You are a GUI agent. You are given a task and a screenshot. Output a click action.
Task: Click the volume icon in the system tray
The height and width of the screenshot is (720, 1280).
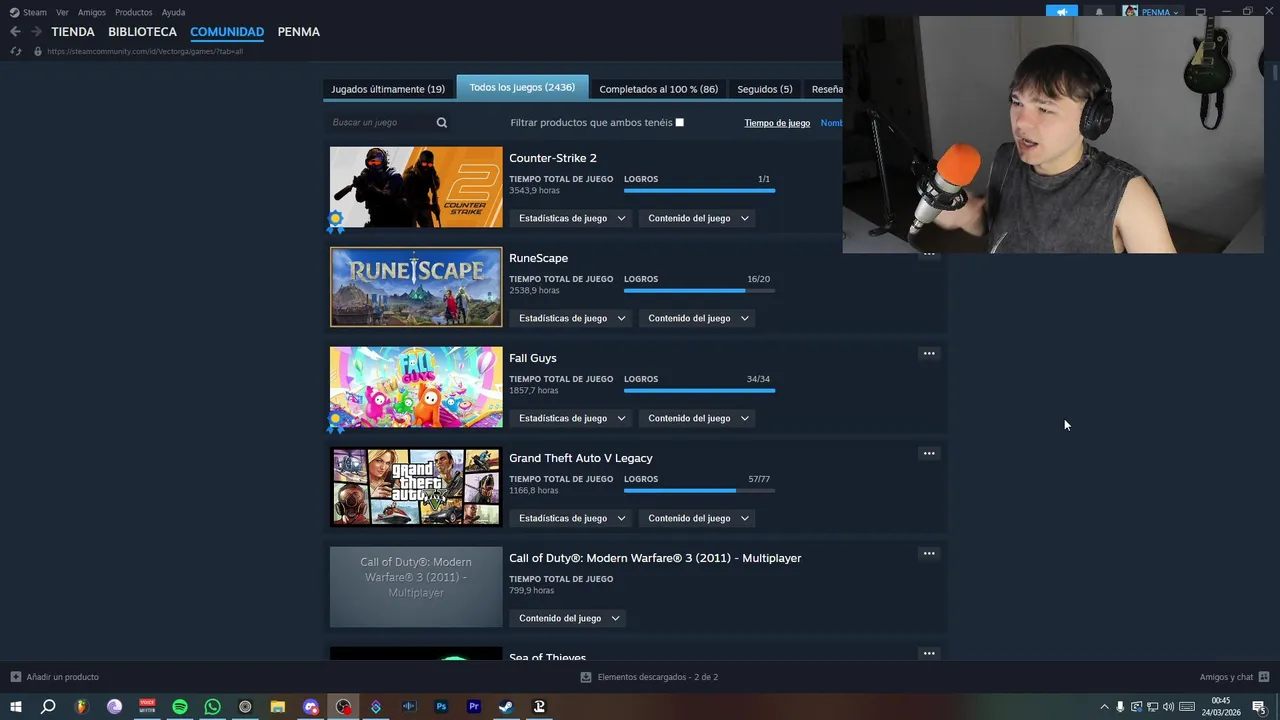pyautogui.click(x=1168, y=707)
